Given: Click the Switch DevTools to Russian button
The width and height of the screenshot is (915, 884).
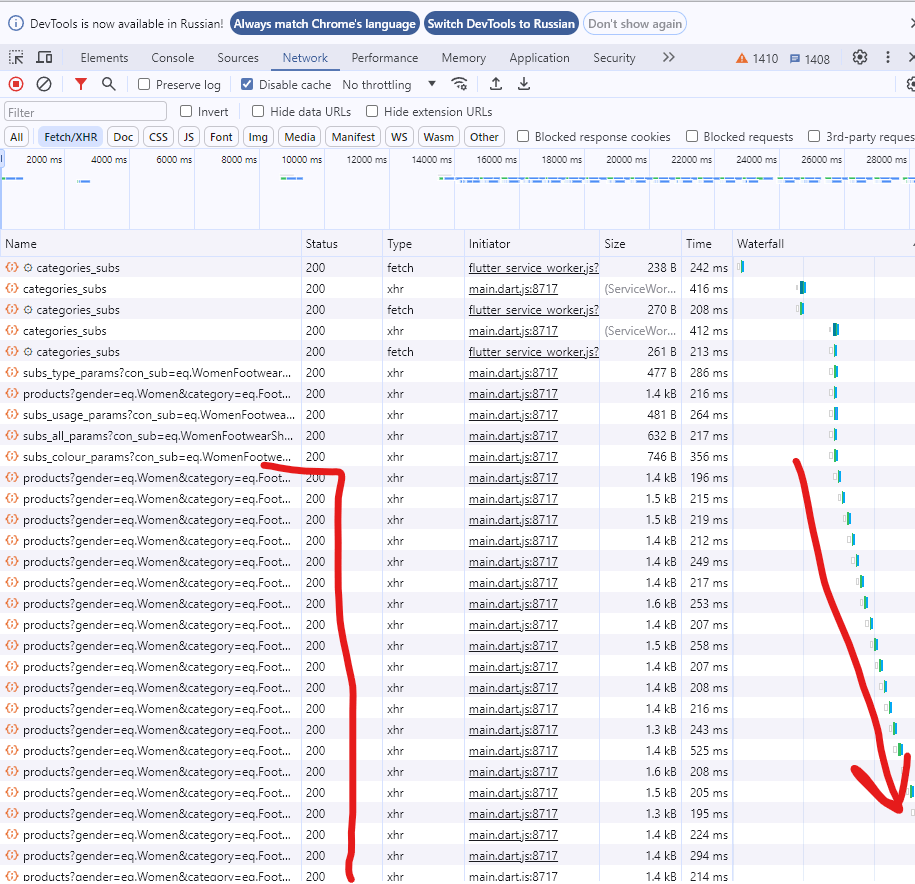Looking at the screenshot, I should 501,24.
